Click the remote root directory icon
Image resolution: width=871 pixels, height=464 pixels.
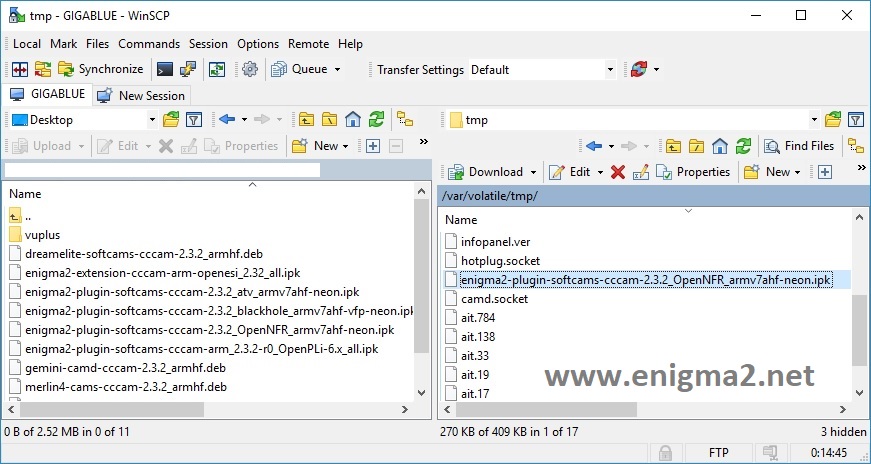tap(697, 146)
